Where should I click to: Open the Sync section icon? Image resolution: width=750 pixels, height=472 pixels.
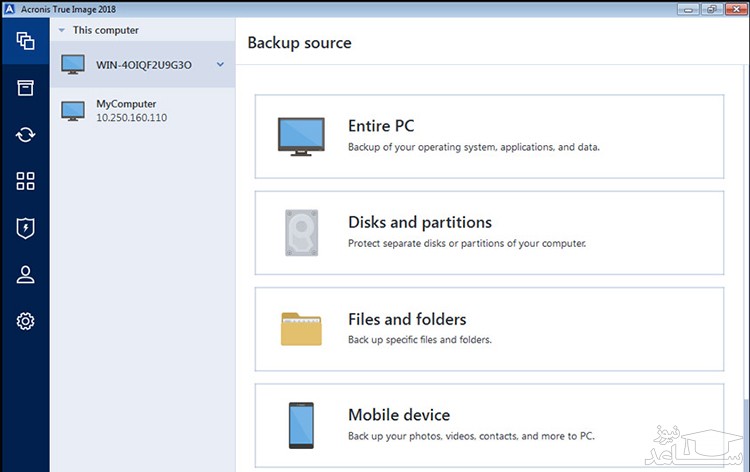25,134
